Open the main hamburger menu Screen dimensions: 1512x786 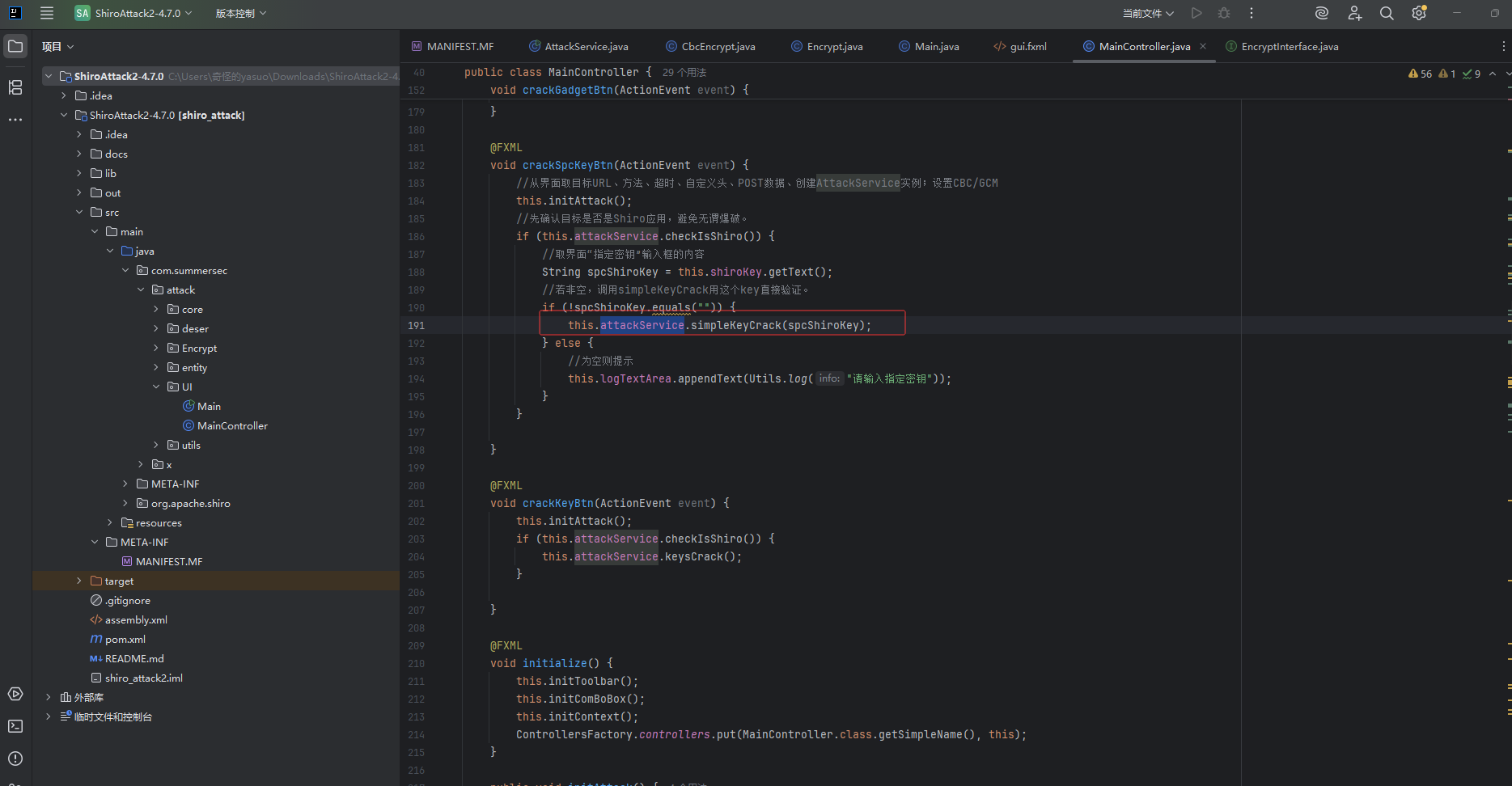47,13
